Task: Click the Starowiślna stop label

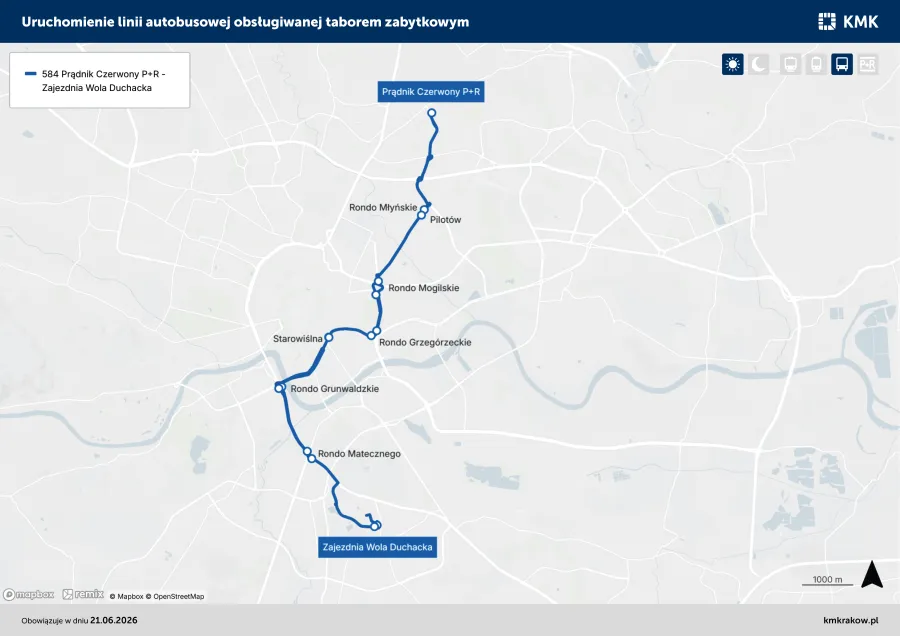Action: 298,339
